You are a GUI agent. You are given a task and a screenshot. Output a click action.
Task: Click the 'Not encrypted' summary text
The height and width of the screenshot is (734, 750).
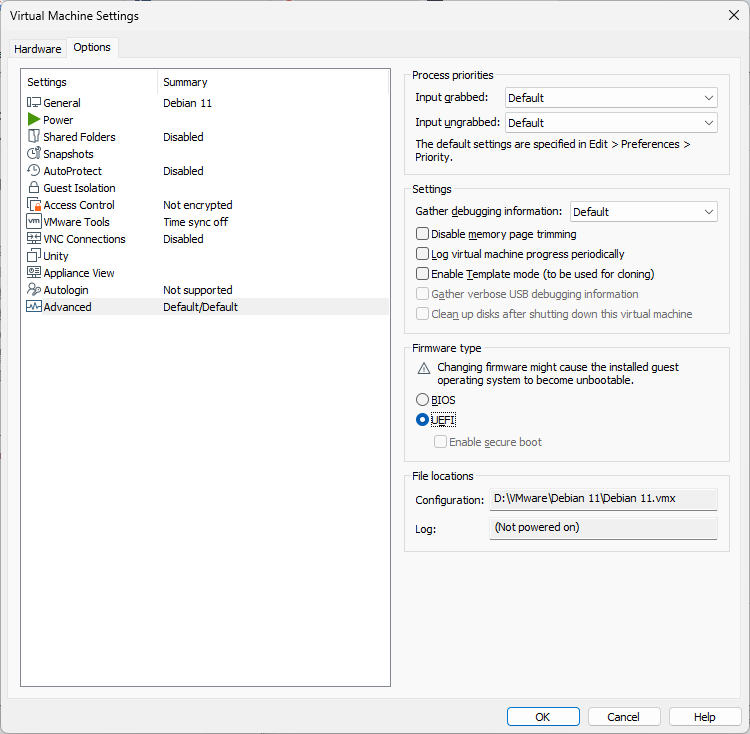tap(198, 205)
